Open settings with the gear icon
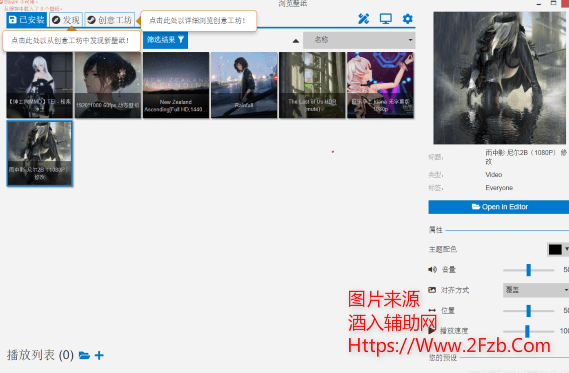569x373 pixels. coord(408,19)
